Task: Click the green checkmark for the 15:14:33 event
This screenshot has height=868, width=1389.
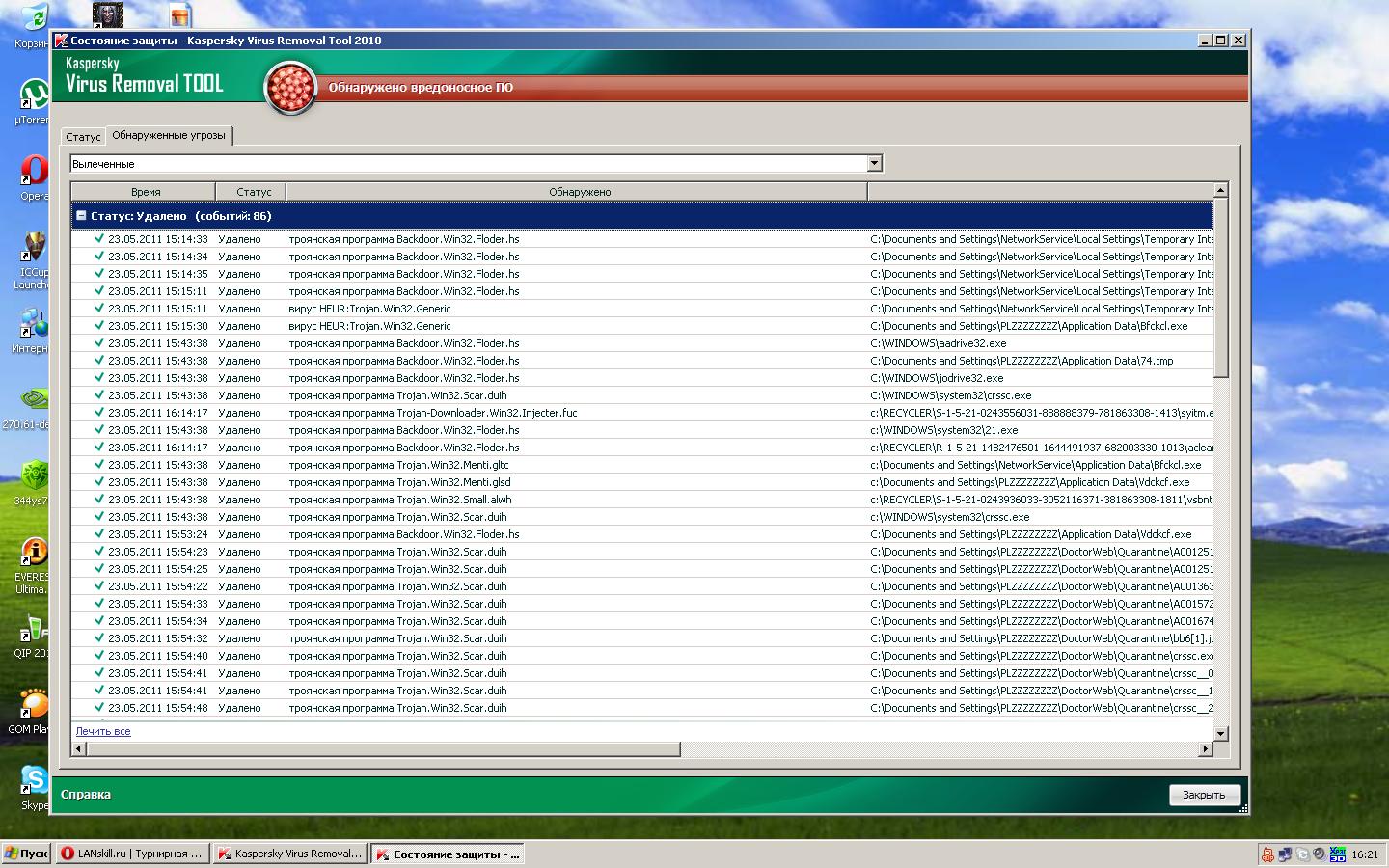Action: [x=98, y=238]
